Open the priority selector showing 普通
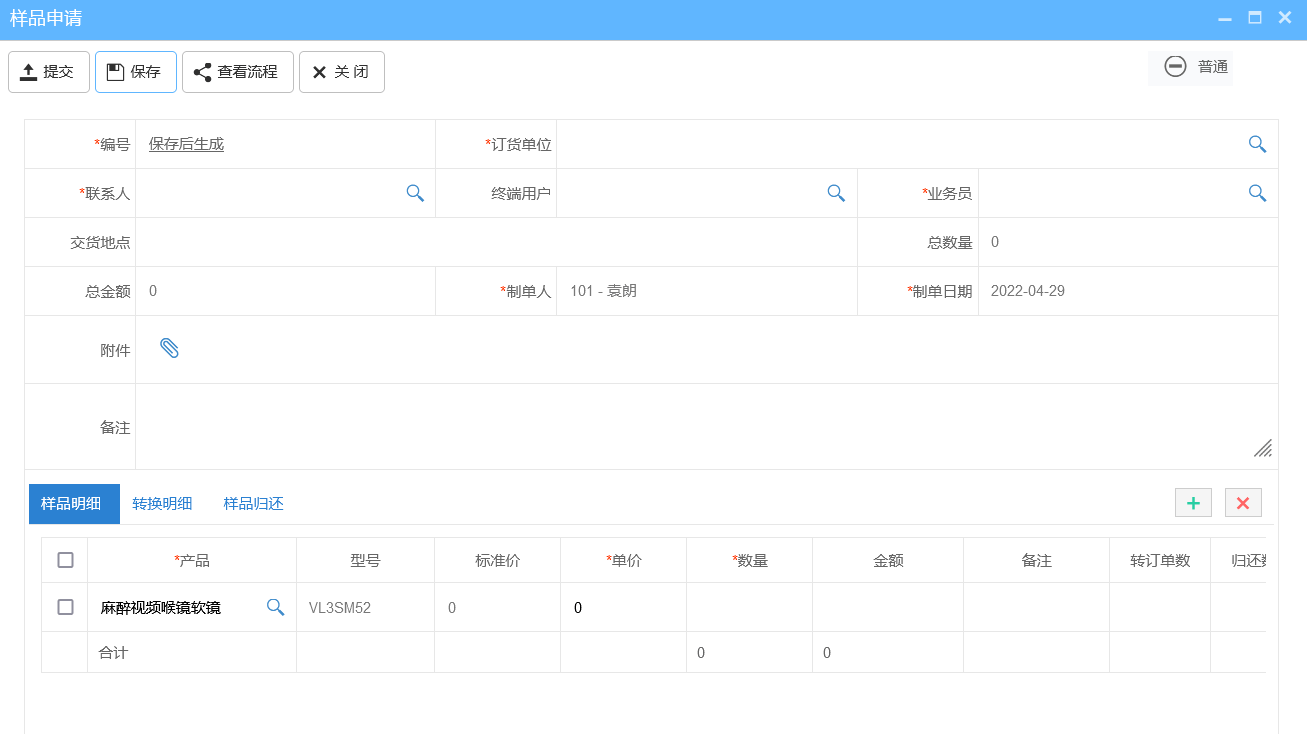1307x734 pixels. click(x=1212, y=66)
